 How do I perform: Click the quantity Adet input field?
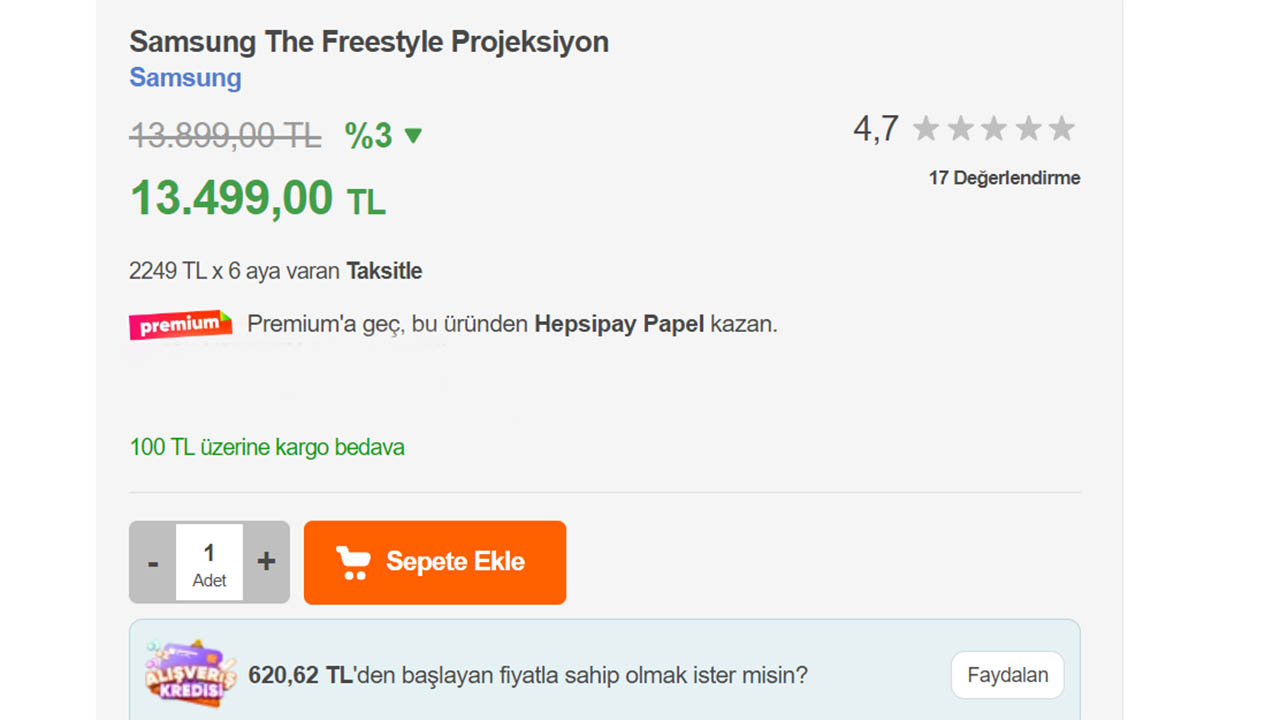point(209,562)
